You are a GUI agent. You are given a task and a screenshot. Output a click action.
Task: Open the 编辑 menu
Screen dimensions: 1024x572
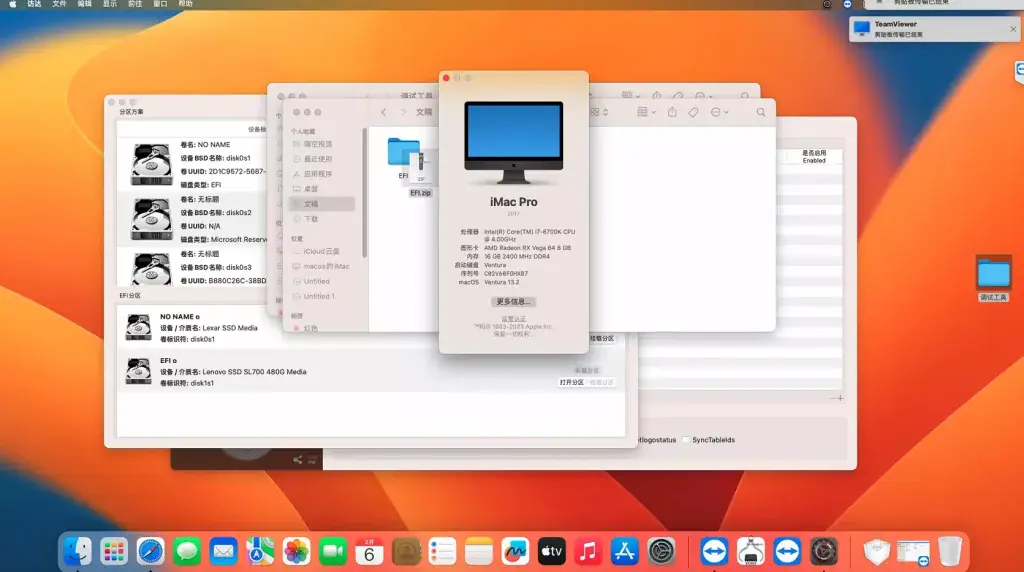click(x=84, y=4)
